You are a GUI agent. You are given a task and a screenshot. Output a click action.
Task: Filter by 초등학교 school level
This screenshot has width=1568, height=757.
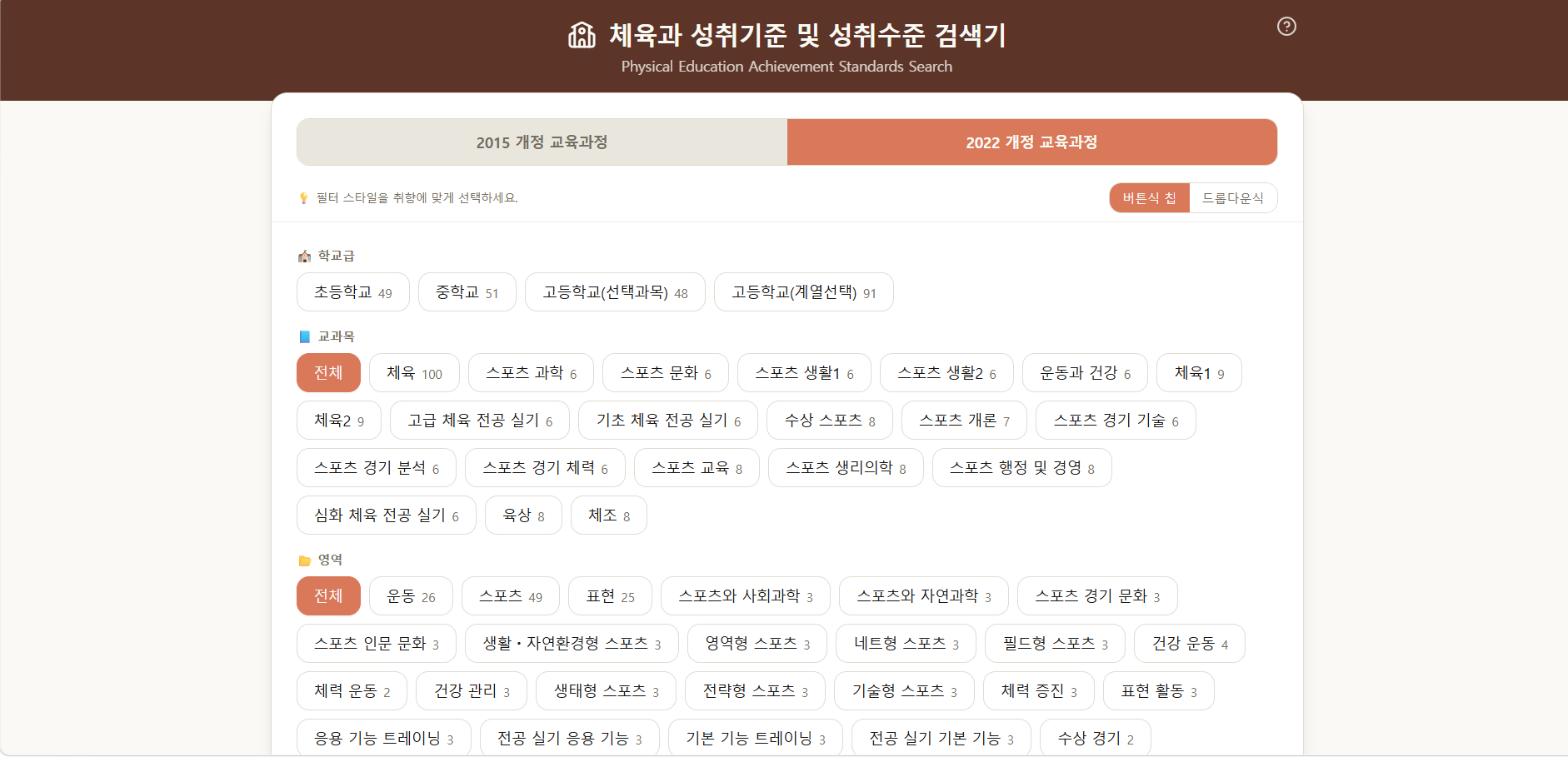pyautogui.click(x=353, y=292)
